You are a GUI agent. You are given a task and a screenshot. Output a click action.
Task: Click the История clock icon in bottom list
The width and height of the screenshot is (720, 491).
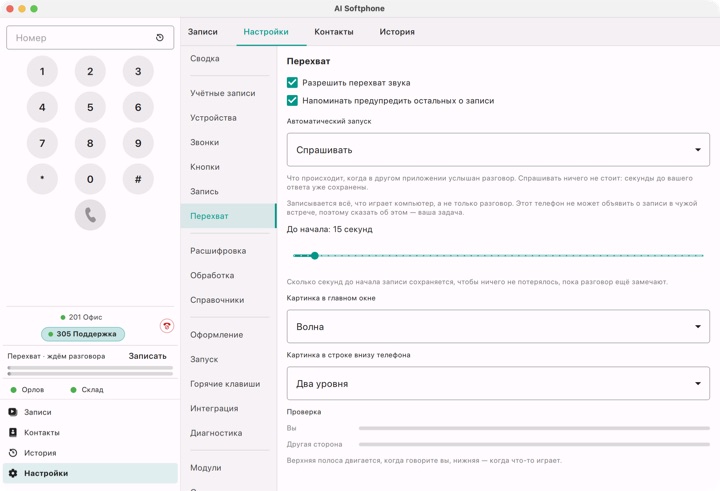[x=13, y=453]
